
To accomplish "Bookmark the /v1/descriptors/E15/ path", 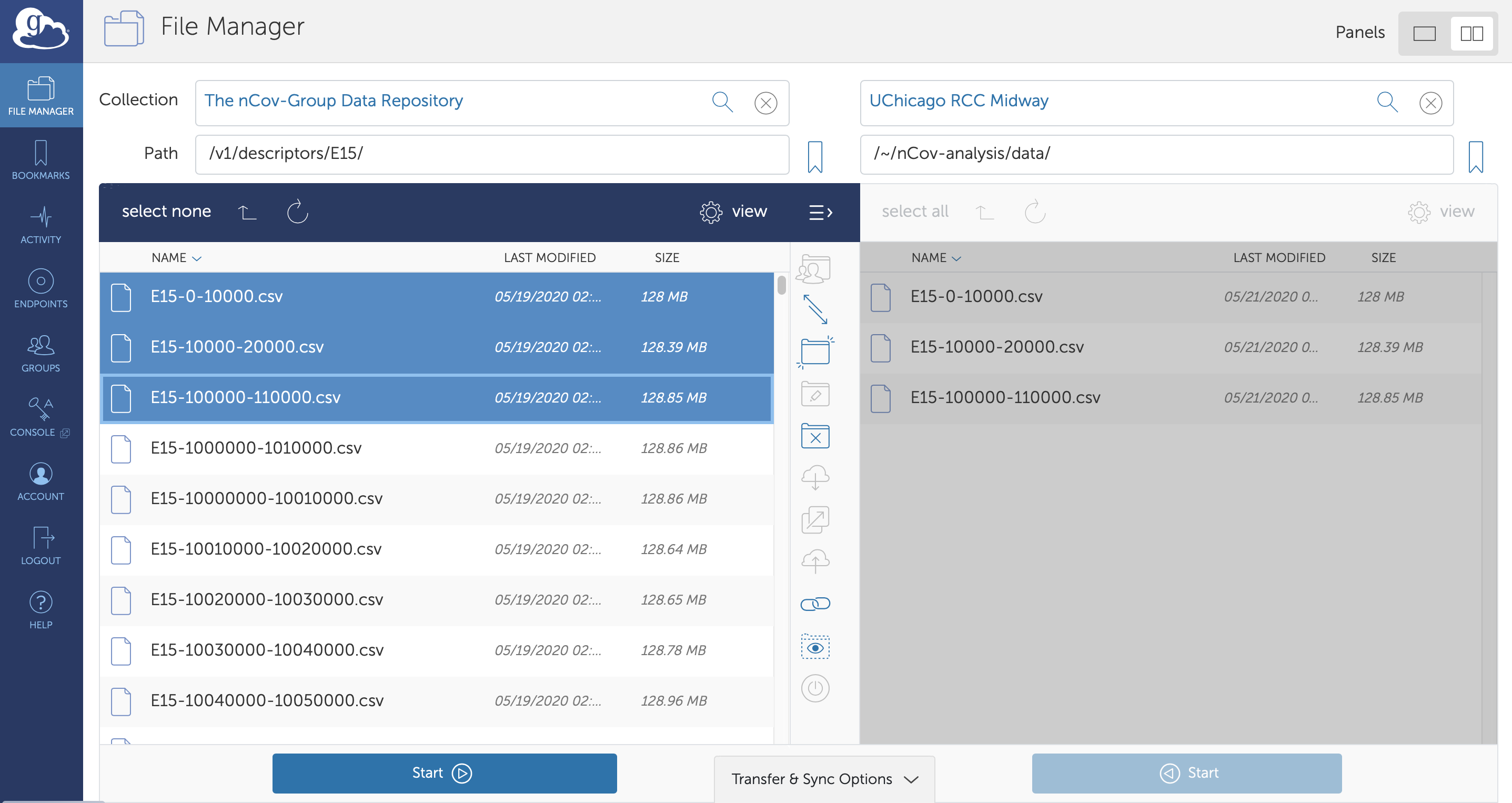I will (x=815, y=156).
